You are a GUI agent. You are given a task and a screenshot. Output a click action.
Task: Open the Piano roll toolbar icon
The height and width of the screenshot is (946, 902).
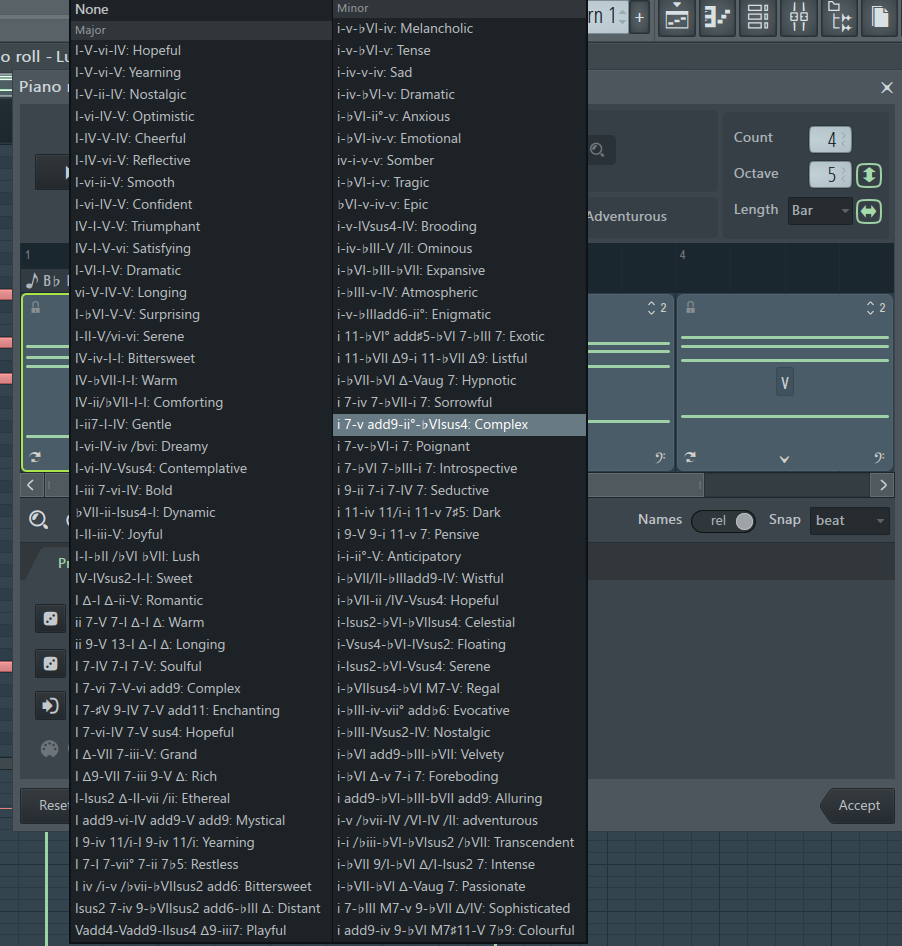point(717,17)
